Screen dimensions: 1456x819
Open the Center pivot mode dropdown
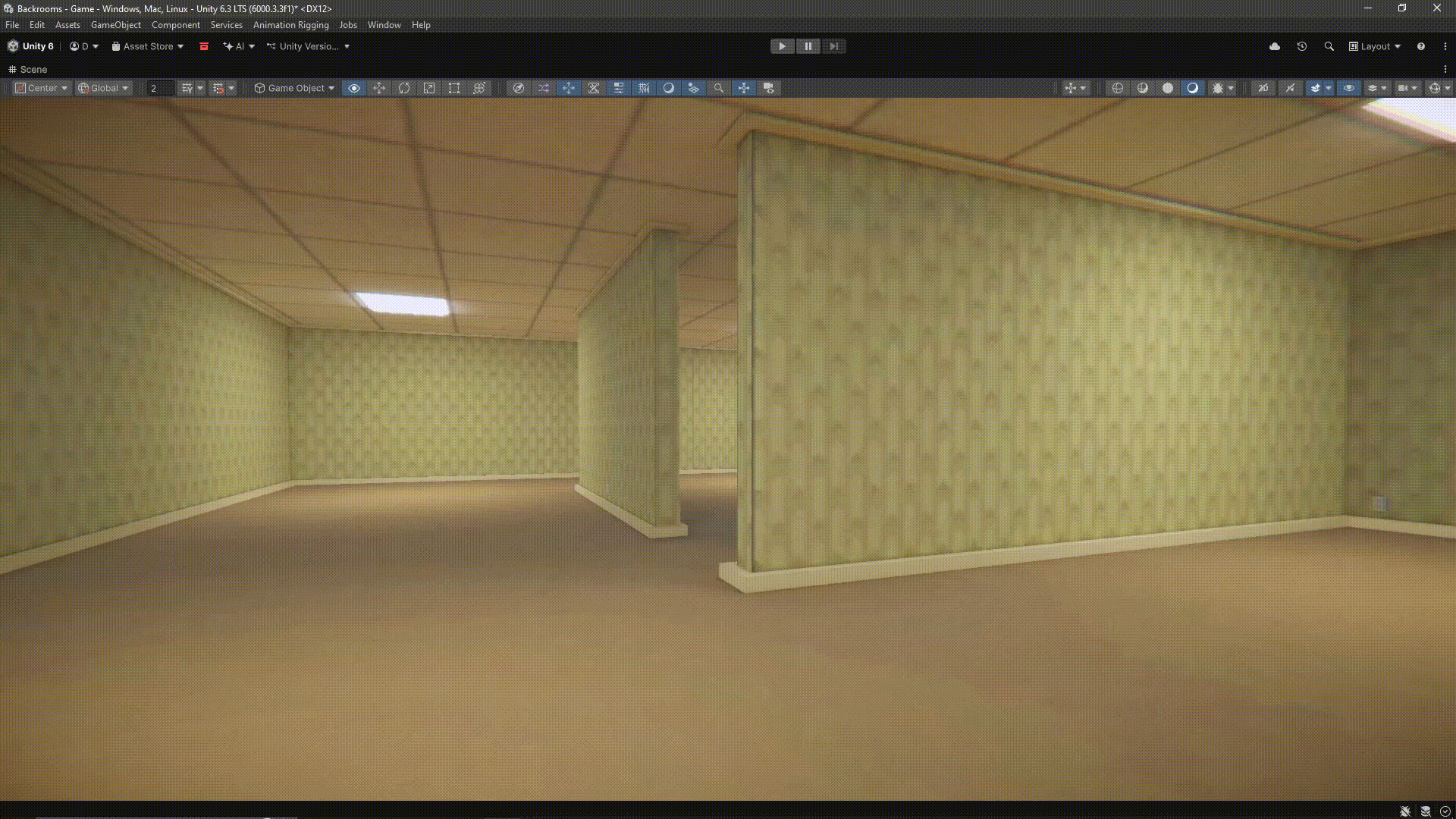point(42,88)
